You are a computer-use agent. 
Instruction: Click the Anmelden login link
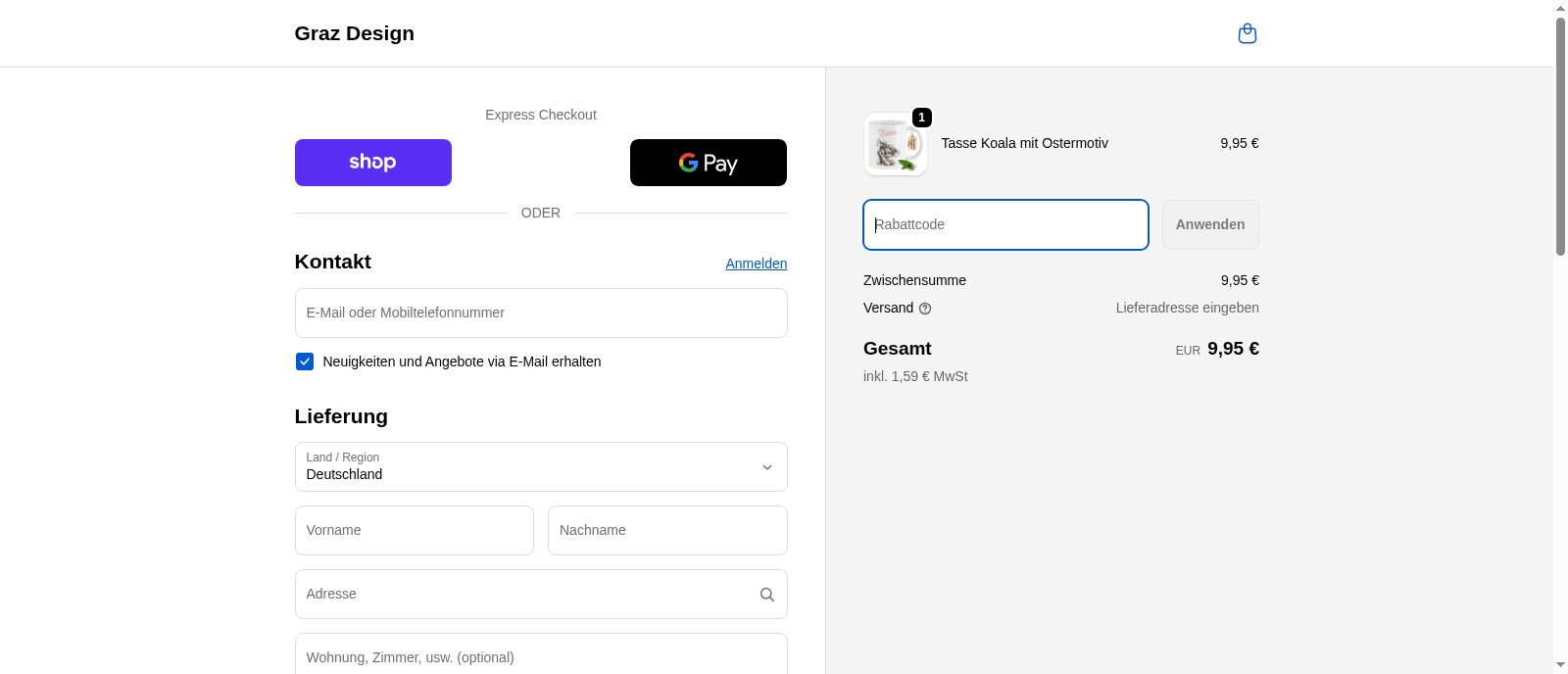pos(756,264)
